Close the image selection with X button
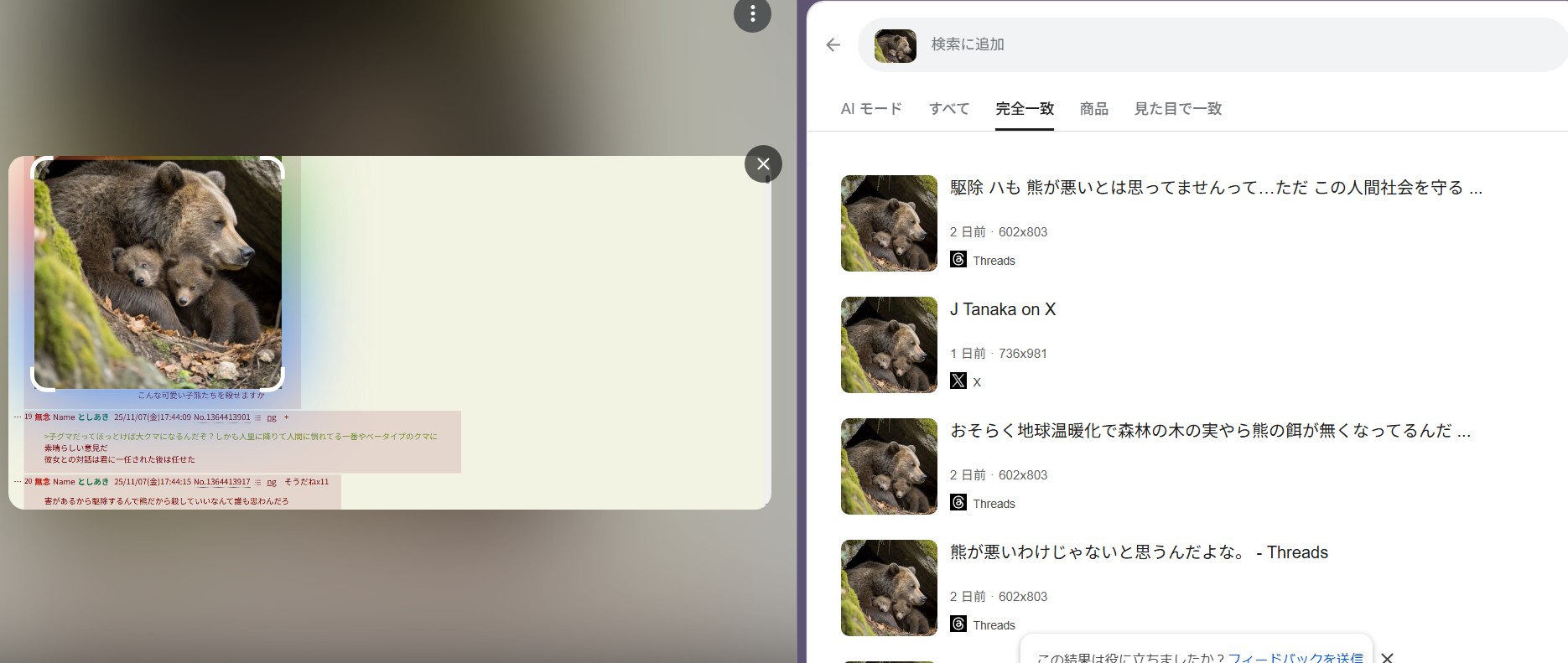This screenshot has width=1568, height=663. point(763,164)
